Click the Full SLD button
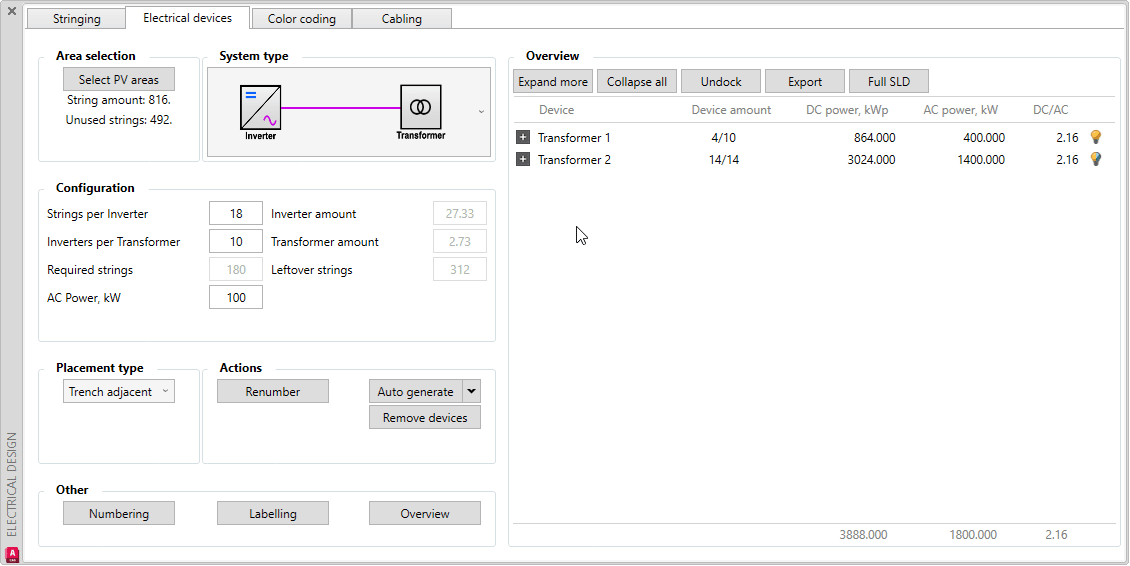1130x566 pixels. point(889,82)
